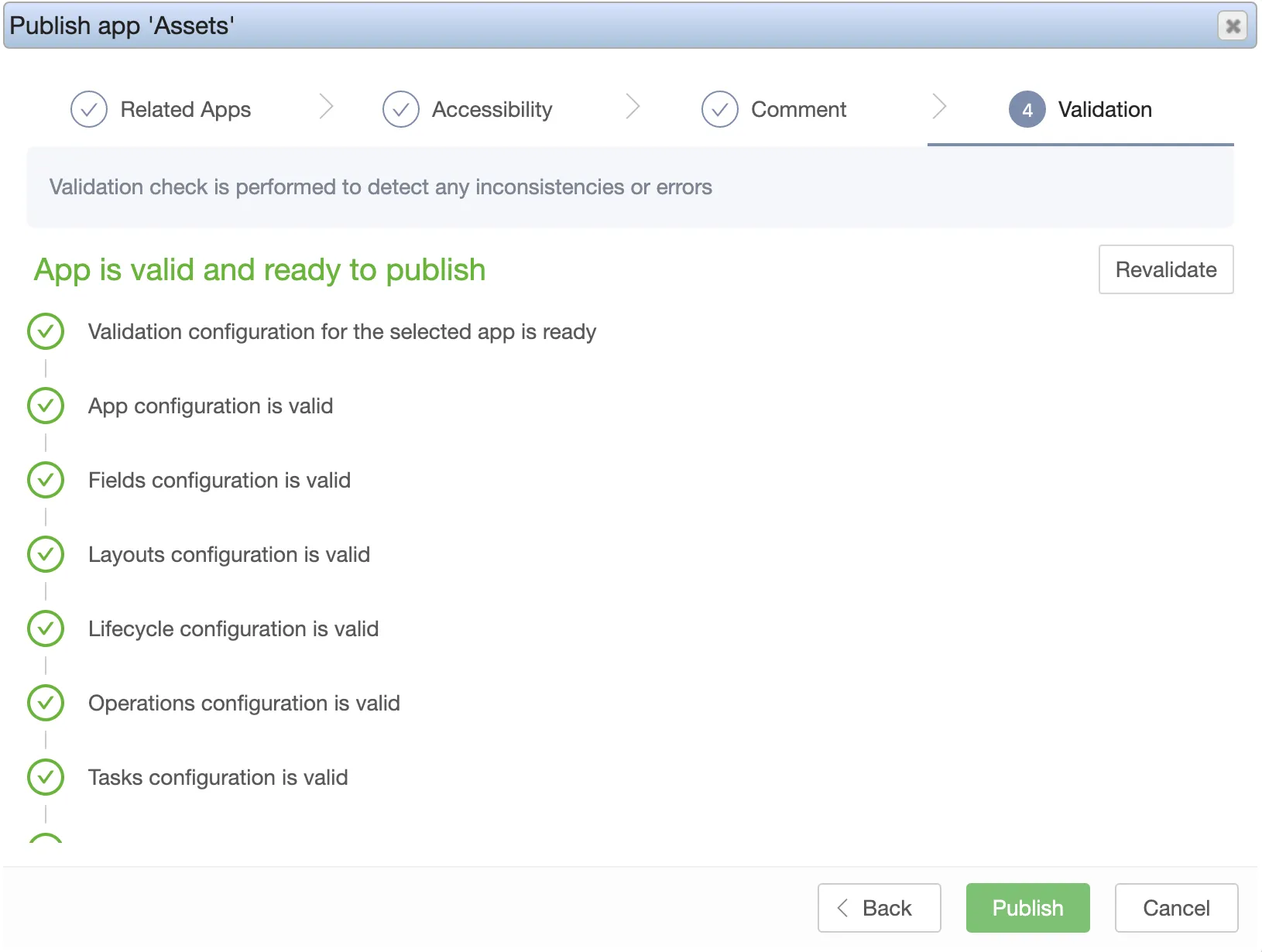This screenshot has height=952, width=1262.
Task: Select the Validation step tab
Action: [x=1105, y=110]
